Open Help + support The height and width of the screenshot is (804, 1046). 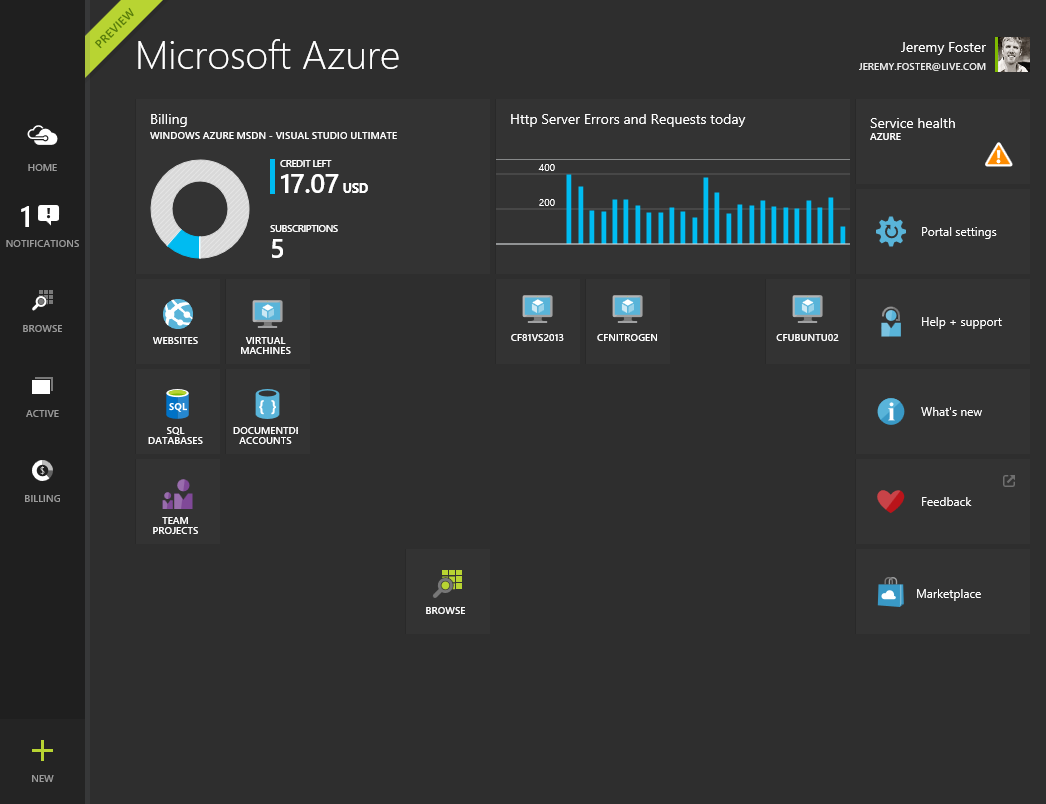tap(942, 322)
